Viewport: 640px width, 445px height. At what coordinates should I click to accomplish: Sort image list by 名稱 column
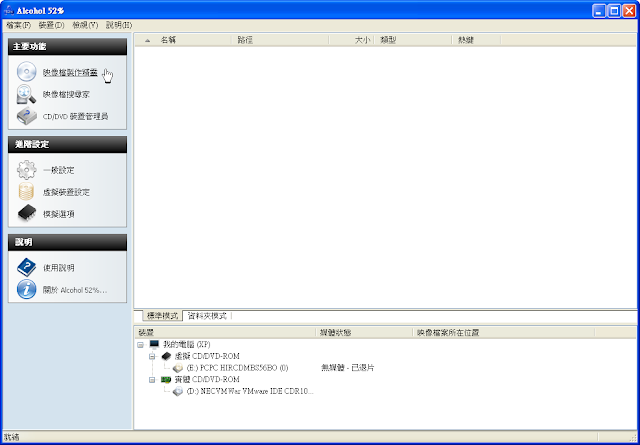coord(195,40)
